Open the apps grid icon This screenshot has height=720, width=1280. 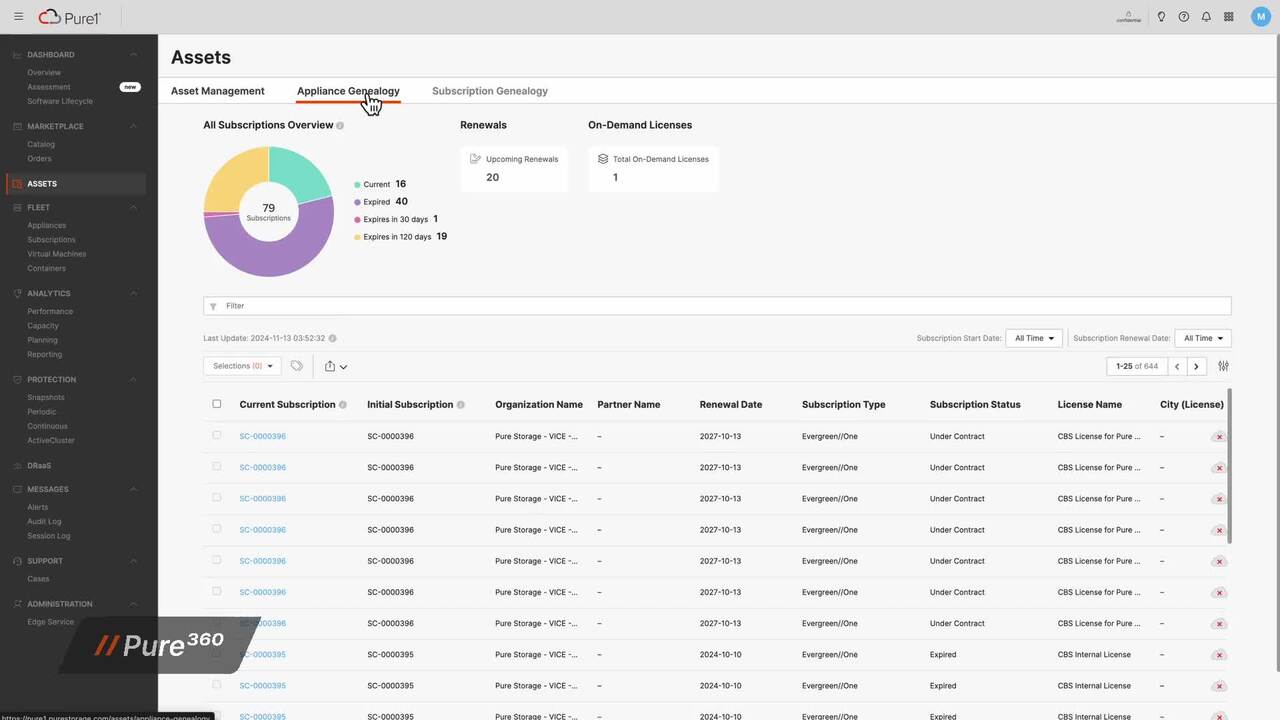(x=1228, y=16)
